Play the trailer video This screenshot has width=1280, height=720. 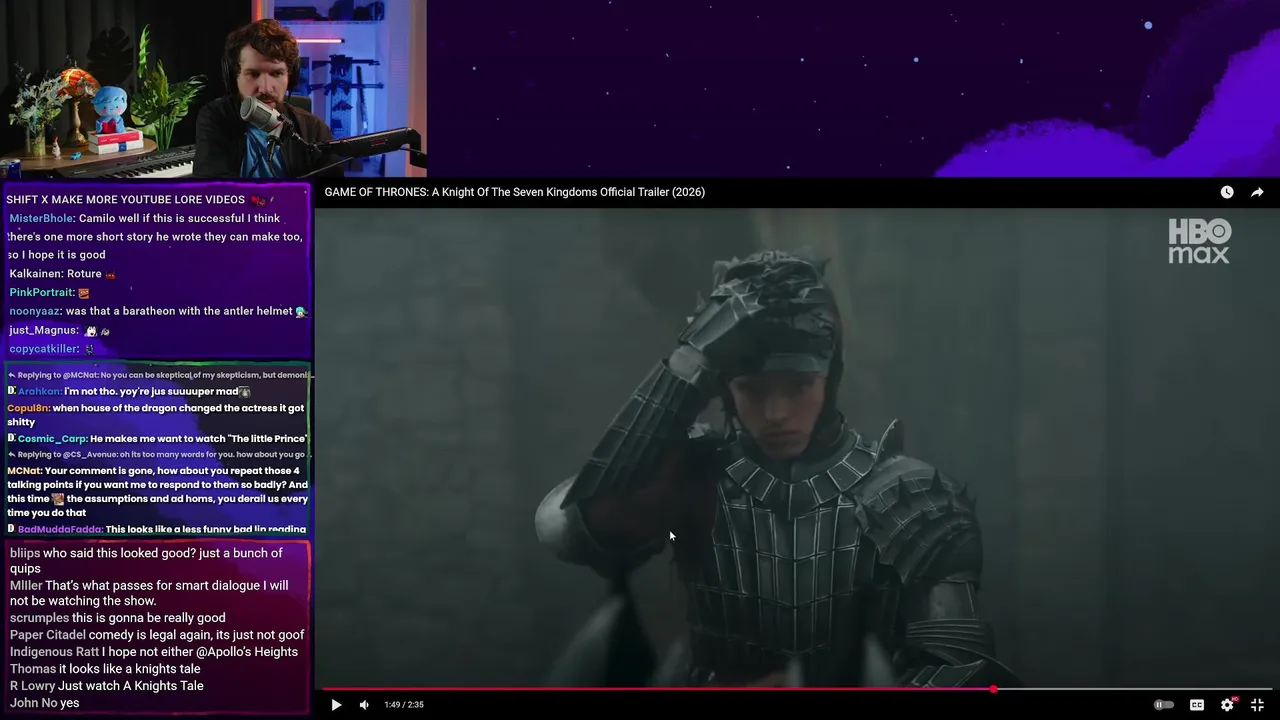click(336, 705)
